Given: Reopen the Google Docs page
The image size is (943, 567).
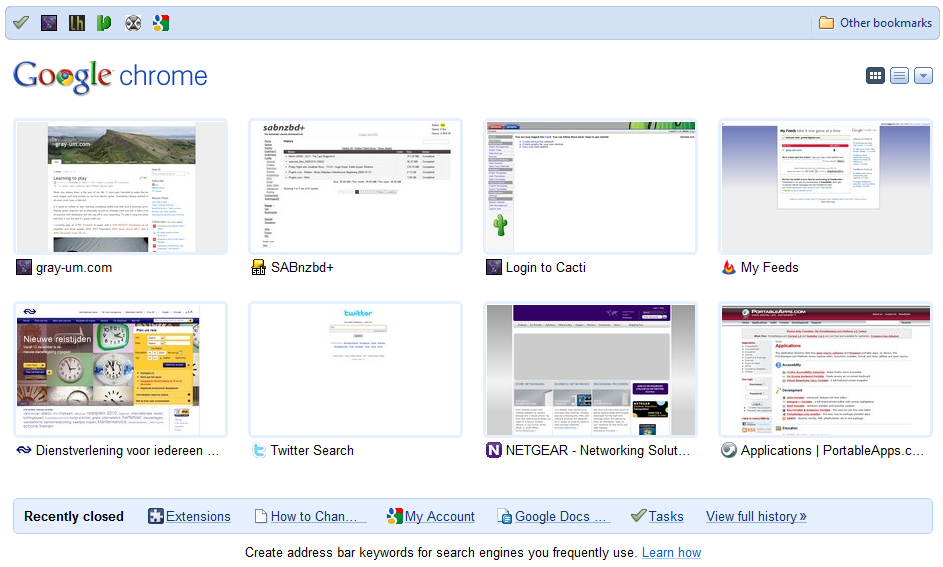Looking at the screenshot, I should click(561, 516).
